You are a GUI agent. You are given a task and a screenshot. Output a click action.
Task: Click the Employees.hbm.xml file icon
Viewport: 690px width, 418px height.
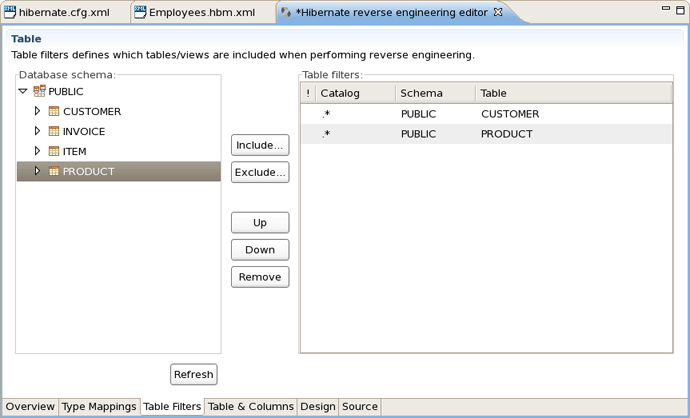coord(140,13)
